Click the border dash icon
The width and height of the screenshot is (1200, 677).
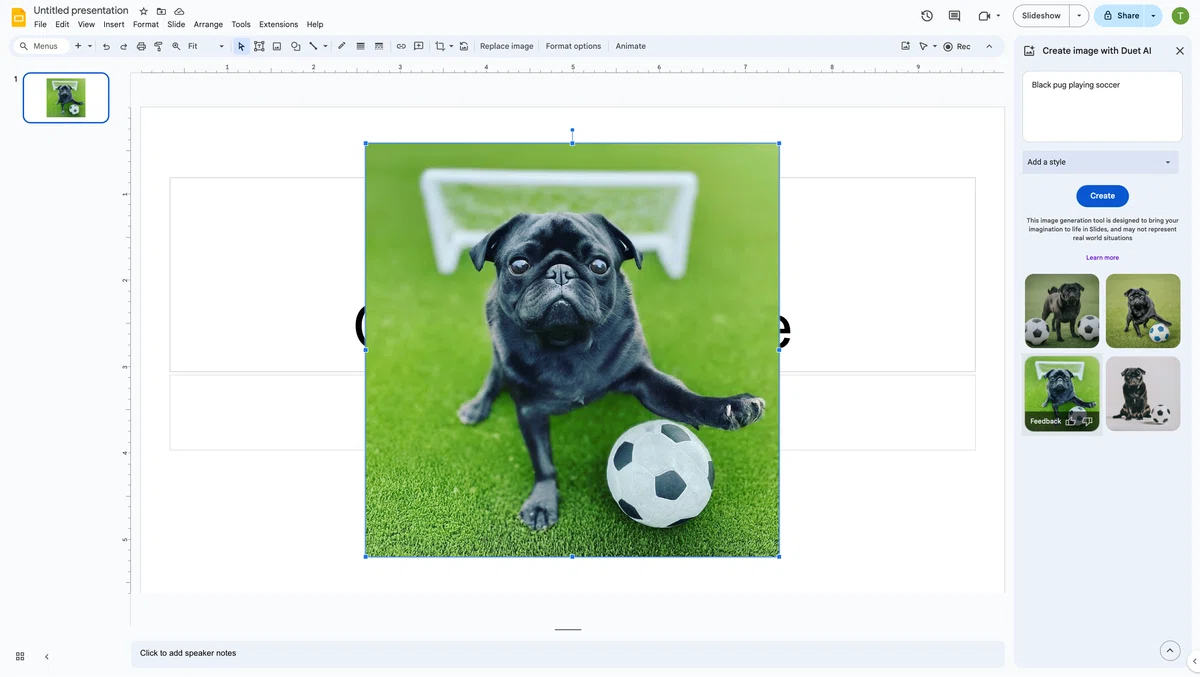click(x=378, y=46)
